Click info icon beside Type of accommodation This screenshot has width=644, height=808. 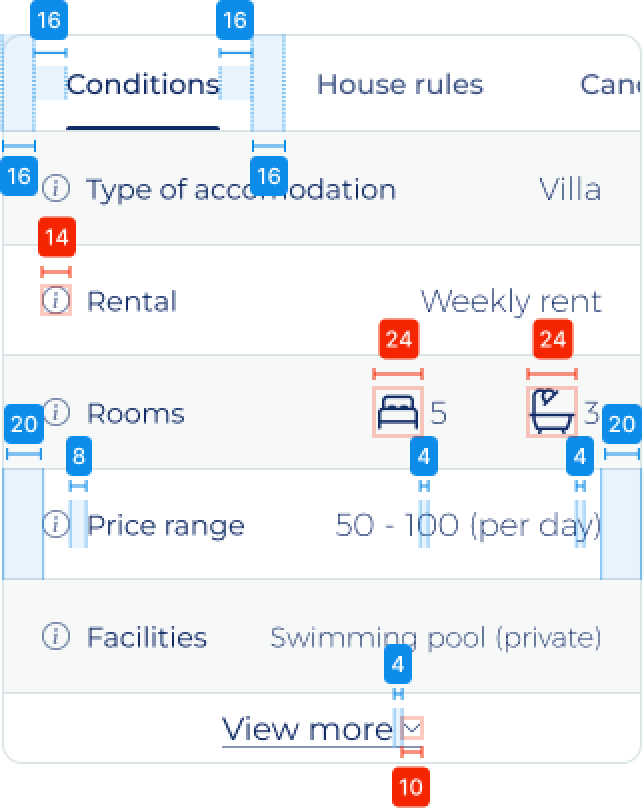pyautogui.click(x=57, y=188)
